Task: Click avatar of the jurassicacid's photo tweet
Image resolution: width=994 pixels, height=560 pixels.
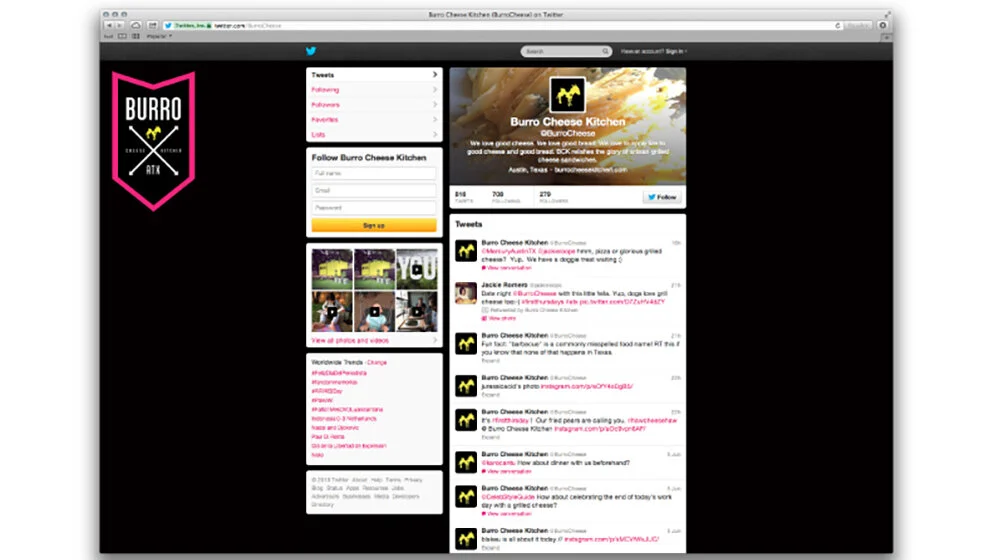Action: click(466, 386)
